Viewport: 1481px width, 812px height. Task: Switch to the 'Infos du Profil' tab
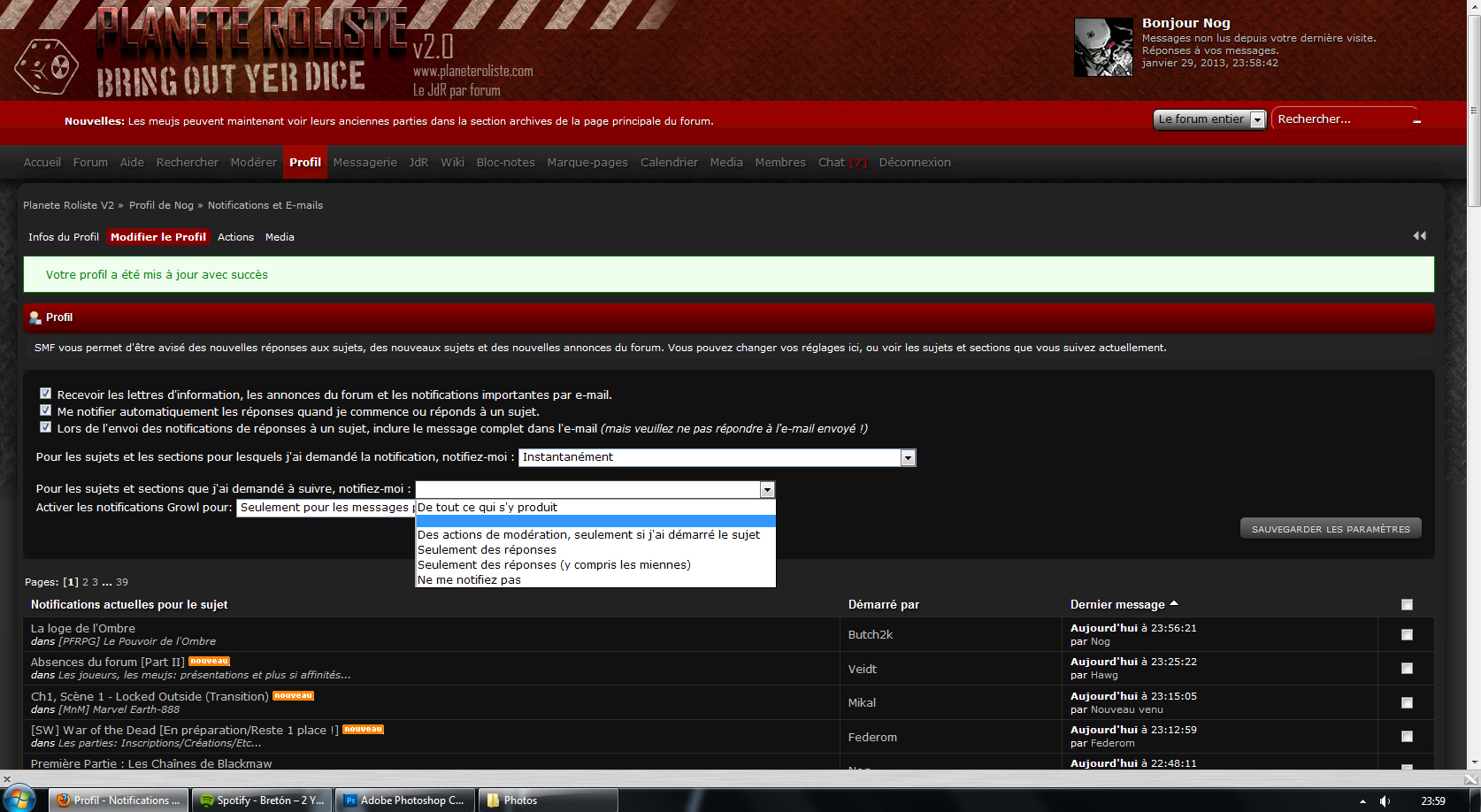pos(63,237)
